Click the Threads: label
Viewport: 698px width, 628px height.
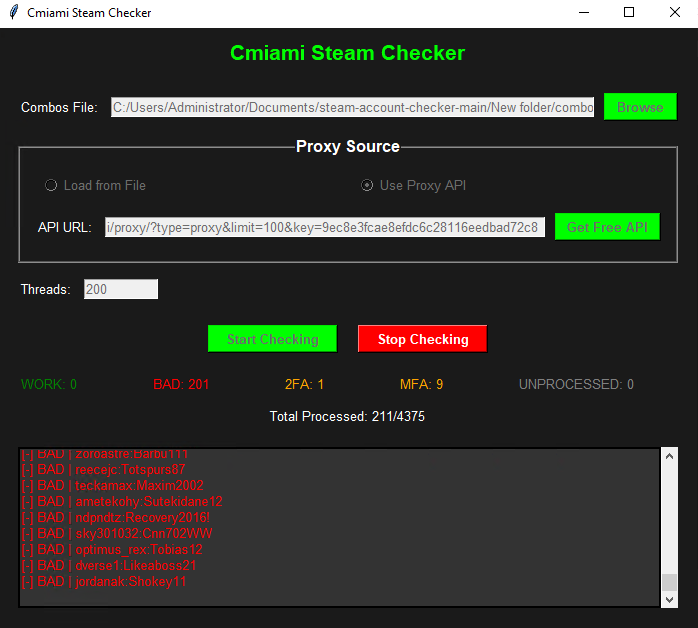[45, 289]
